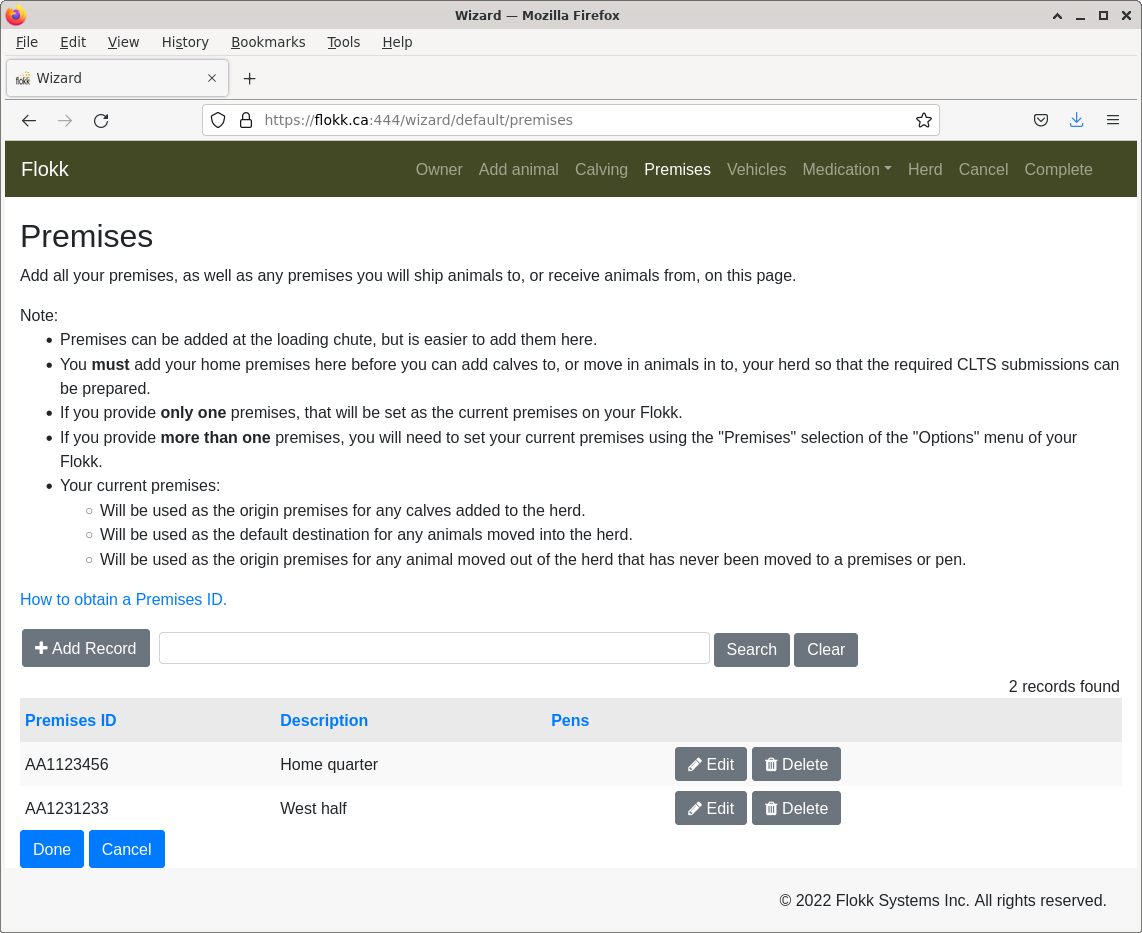This screenshot has height=933, width=1142.
Task: Open a new tab with plus icon
Action: tap(250, 78)
